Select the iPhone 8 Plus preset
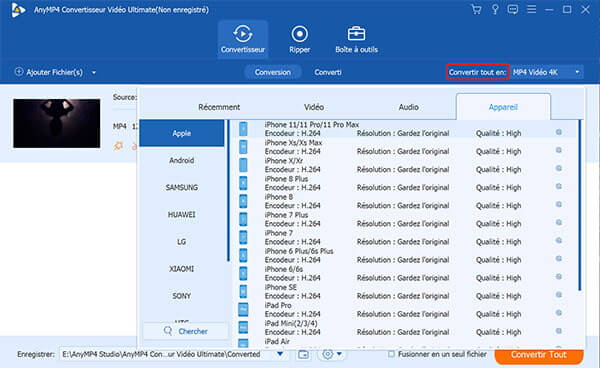The height and width of the screenshot is (368, 600). coord(404,183)
